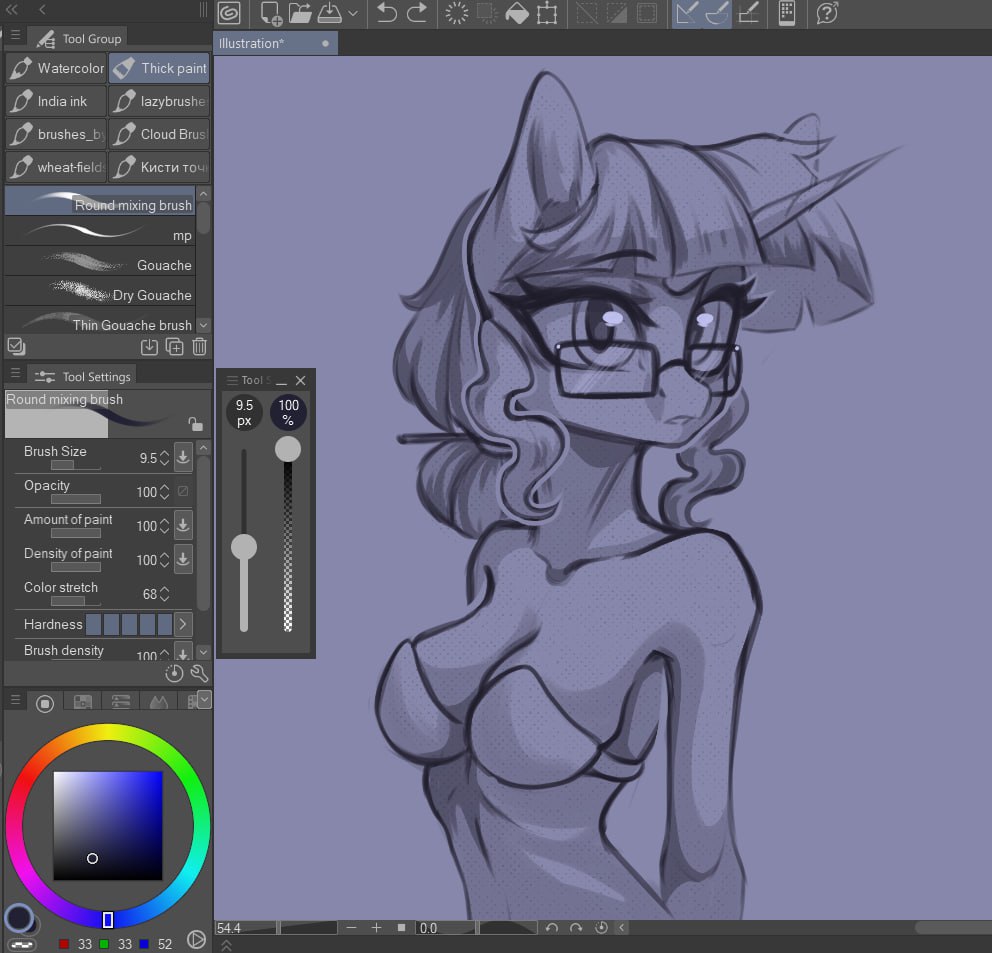This screenshot has height=953, width=992.
Task: Click the Color stretch value stepper
Action: coord(164,594)
